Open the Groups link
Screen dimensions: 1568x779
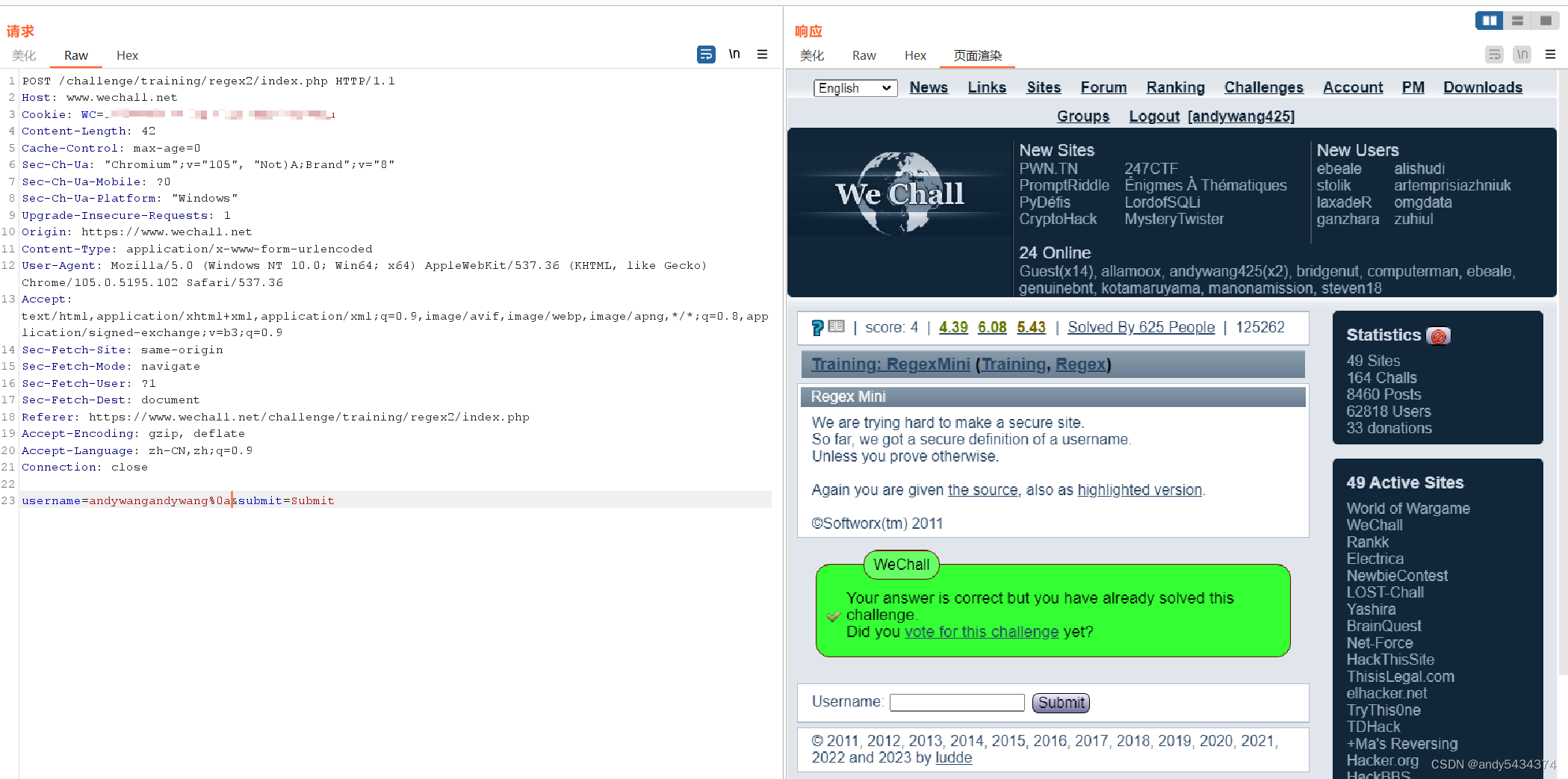(1083, 117)
